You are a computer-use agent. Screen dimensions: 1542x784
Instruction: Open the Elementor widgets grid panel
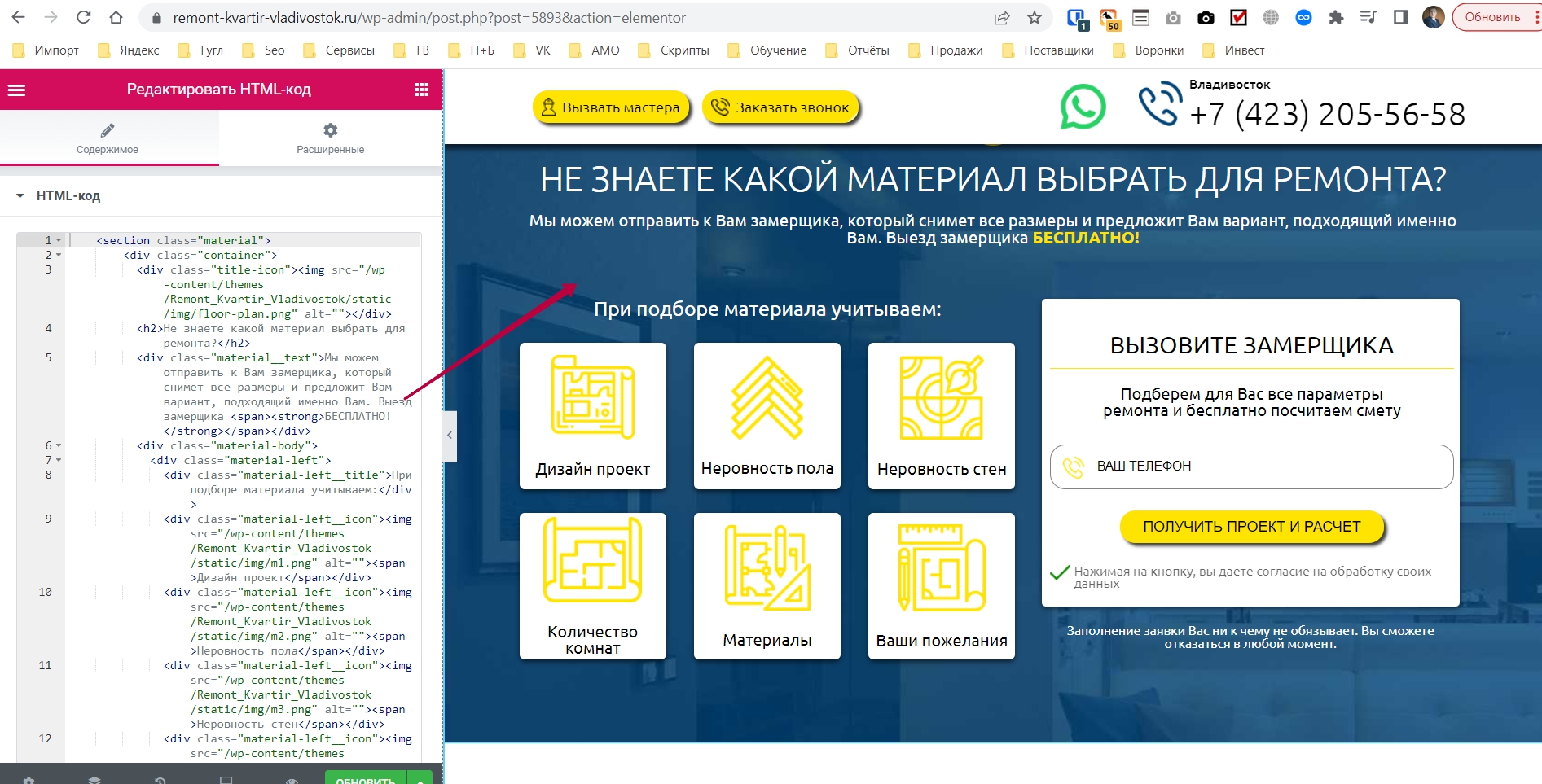421,90
